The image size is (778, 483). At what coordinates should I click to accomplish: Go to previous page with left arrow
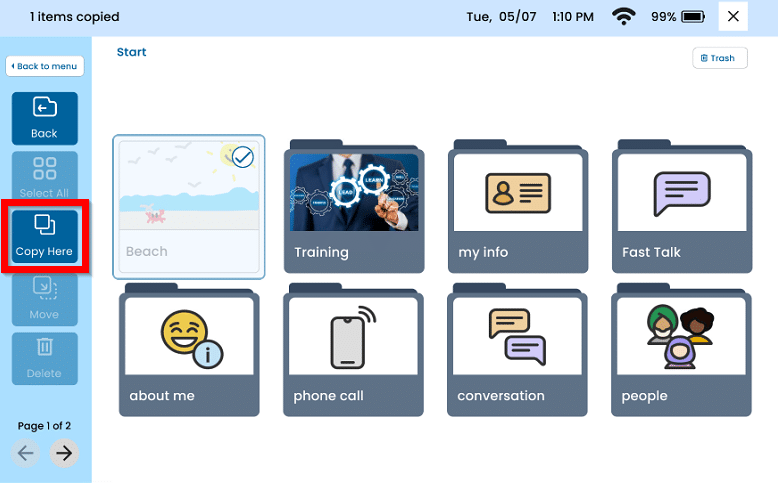26,453
